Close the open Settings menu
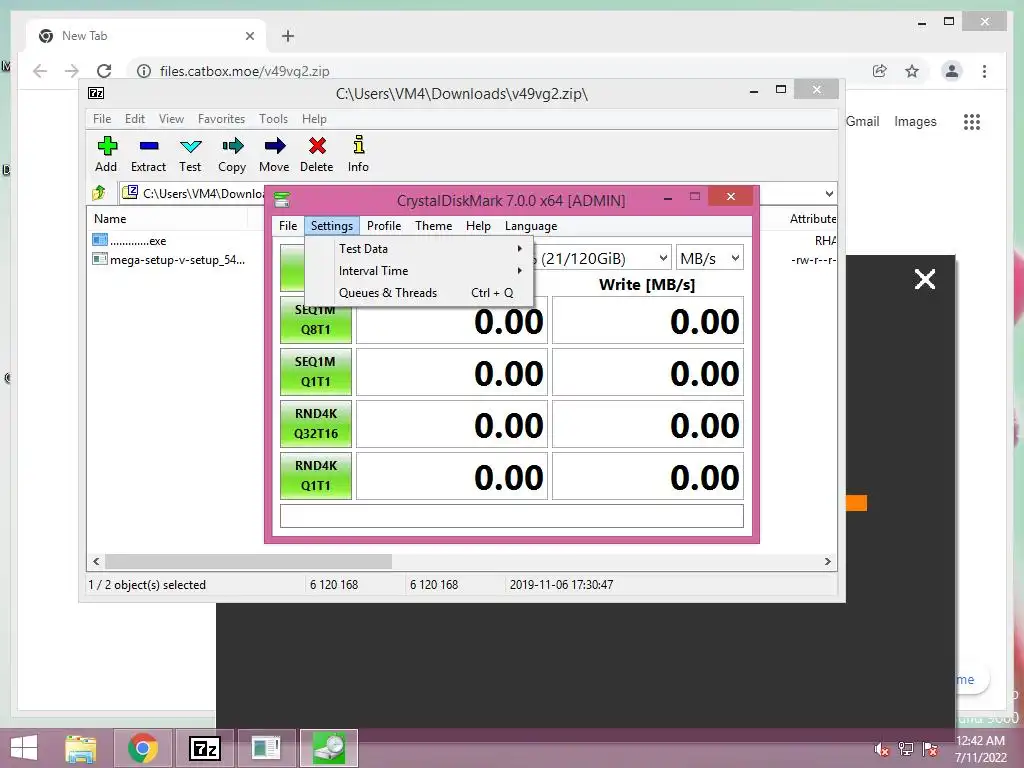 click(x=332, y=226)
